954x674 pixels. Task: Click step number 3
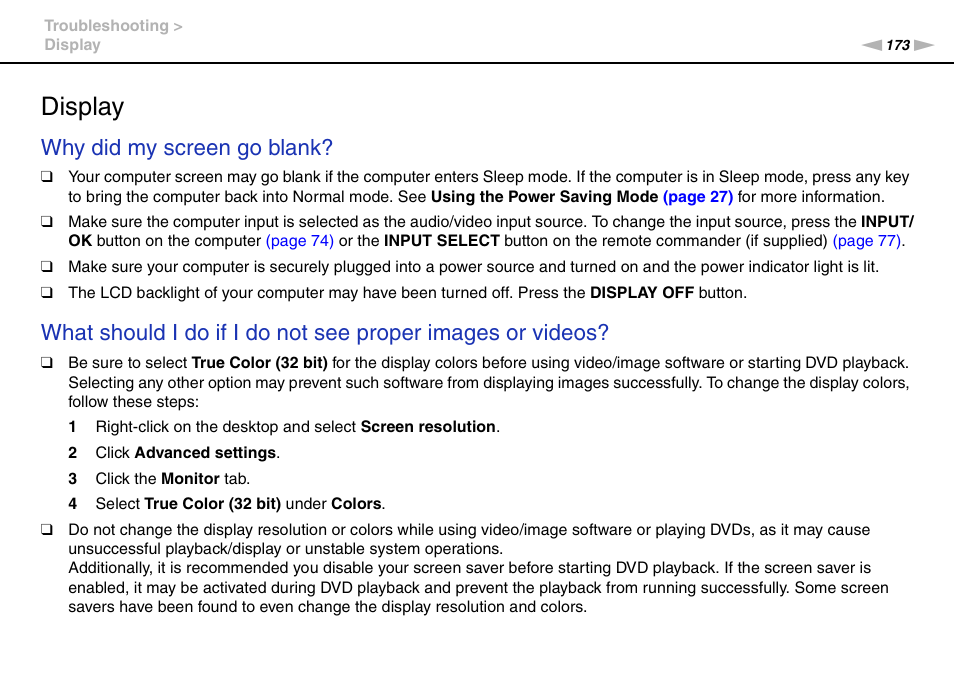pos(72,479)
